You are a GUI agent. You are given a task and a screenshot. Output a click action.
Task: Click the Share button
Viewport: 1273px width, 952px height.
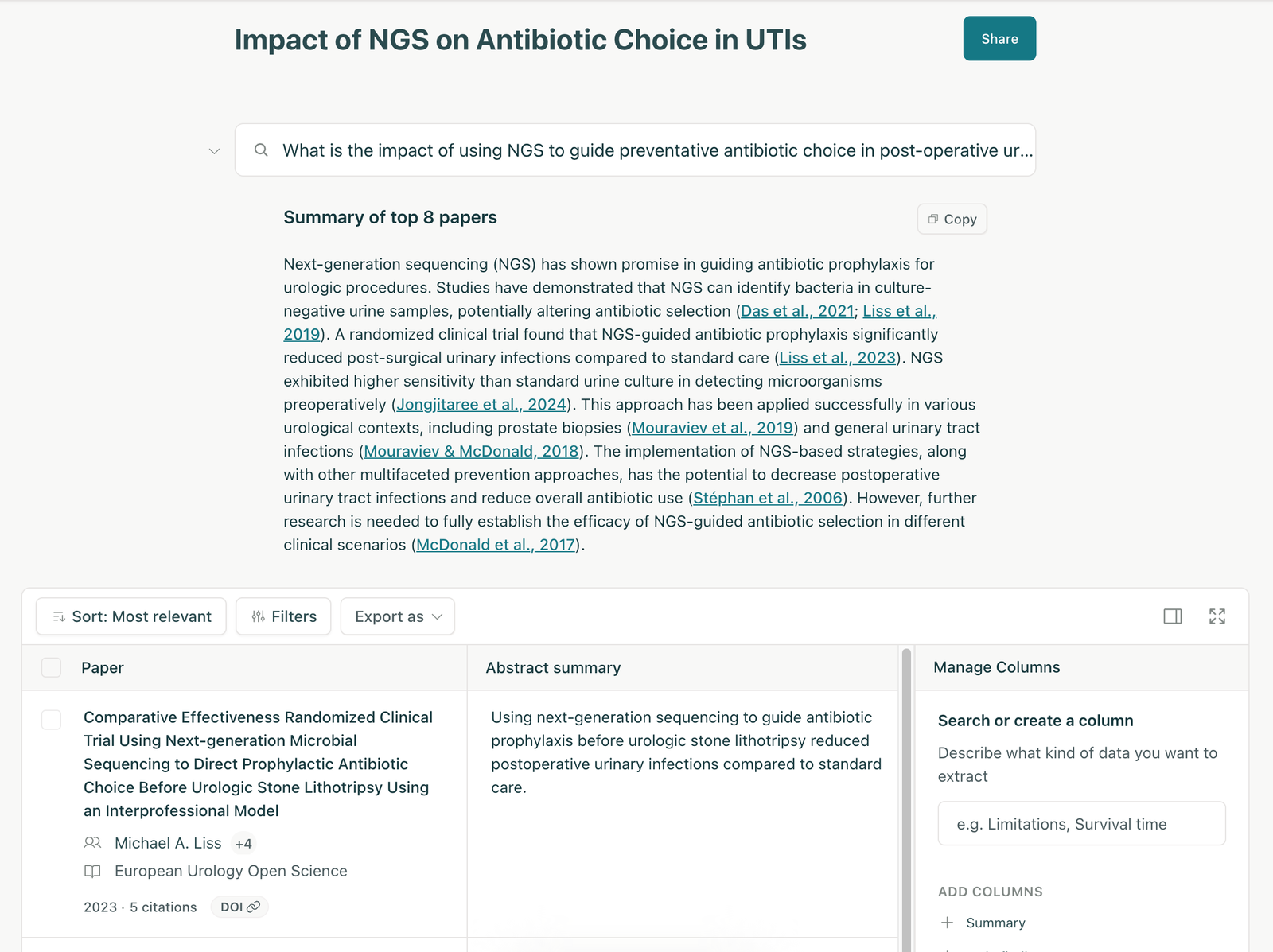(x=999, y=38)
